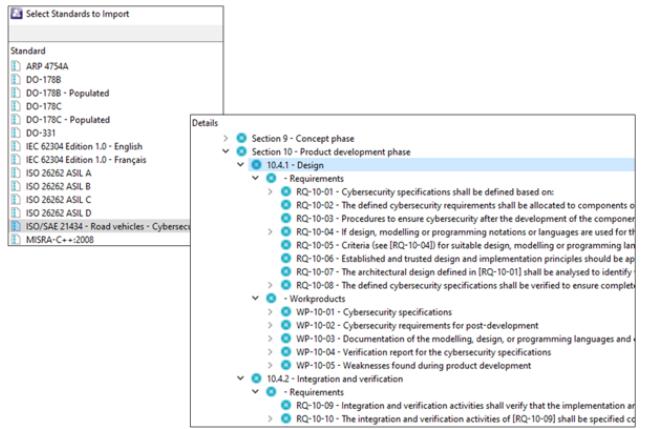Screen dimensions: 648x429
Task: Select DO-331 standard
Action: 40,133
